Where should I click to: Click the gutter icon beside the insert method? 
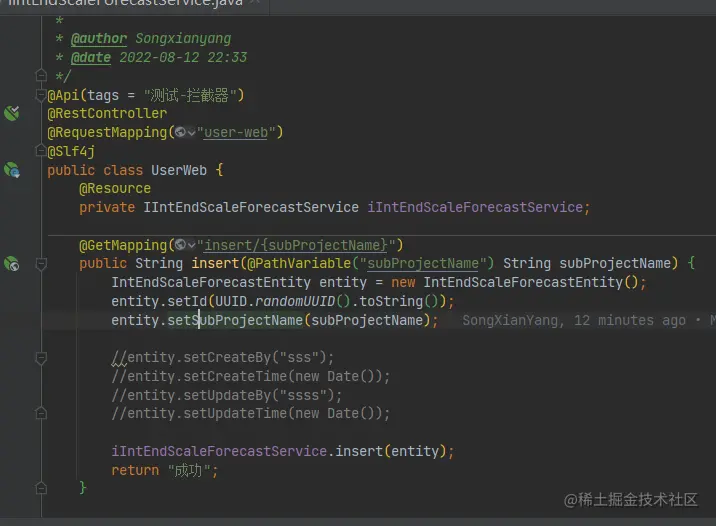(x=12, y=263)
